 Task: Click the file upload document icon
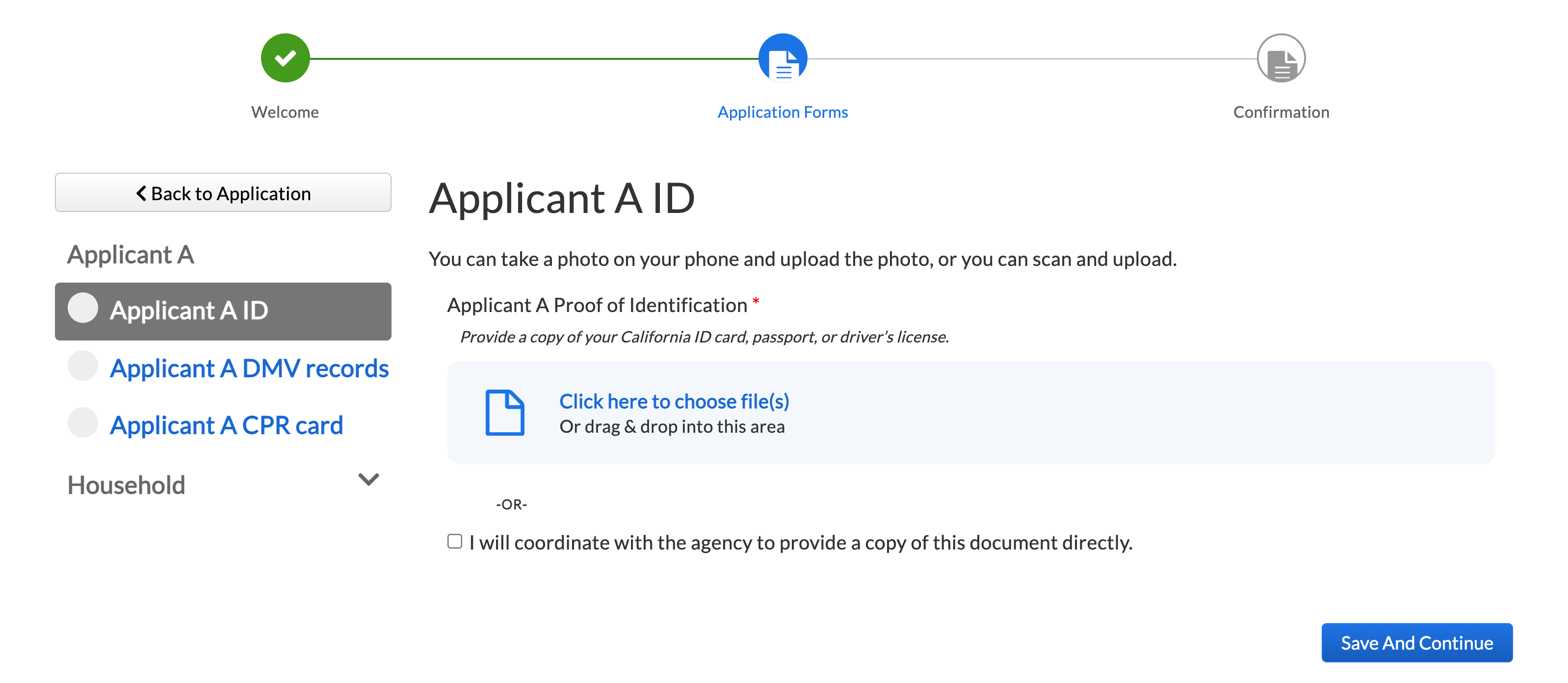pos(505,413)
